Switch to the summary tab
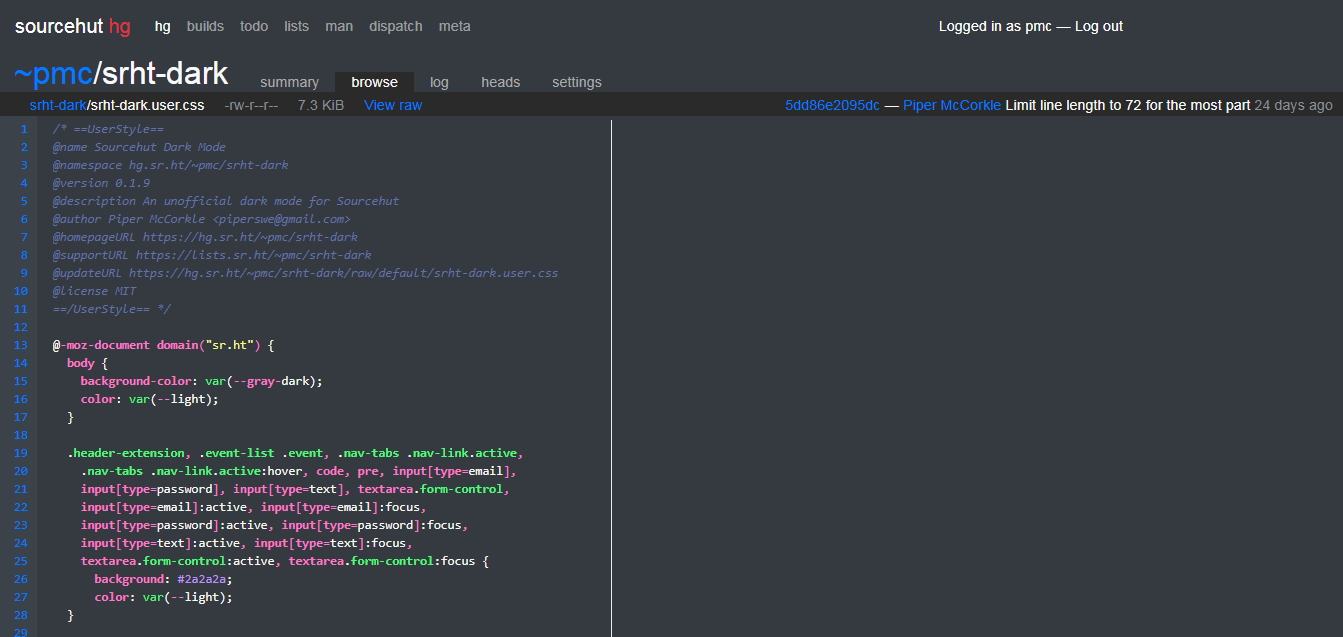 click(x=289, y=82)
